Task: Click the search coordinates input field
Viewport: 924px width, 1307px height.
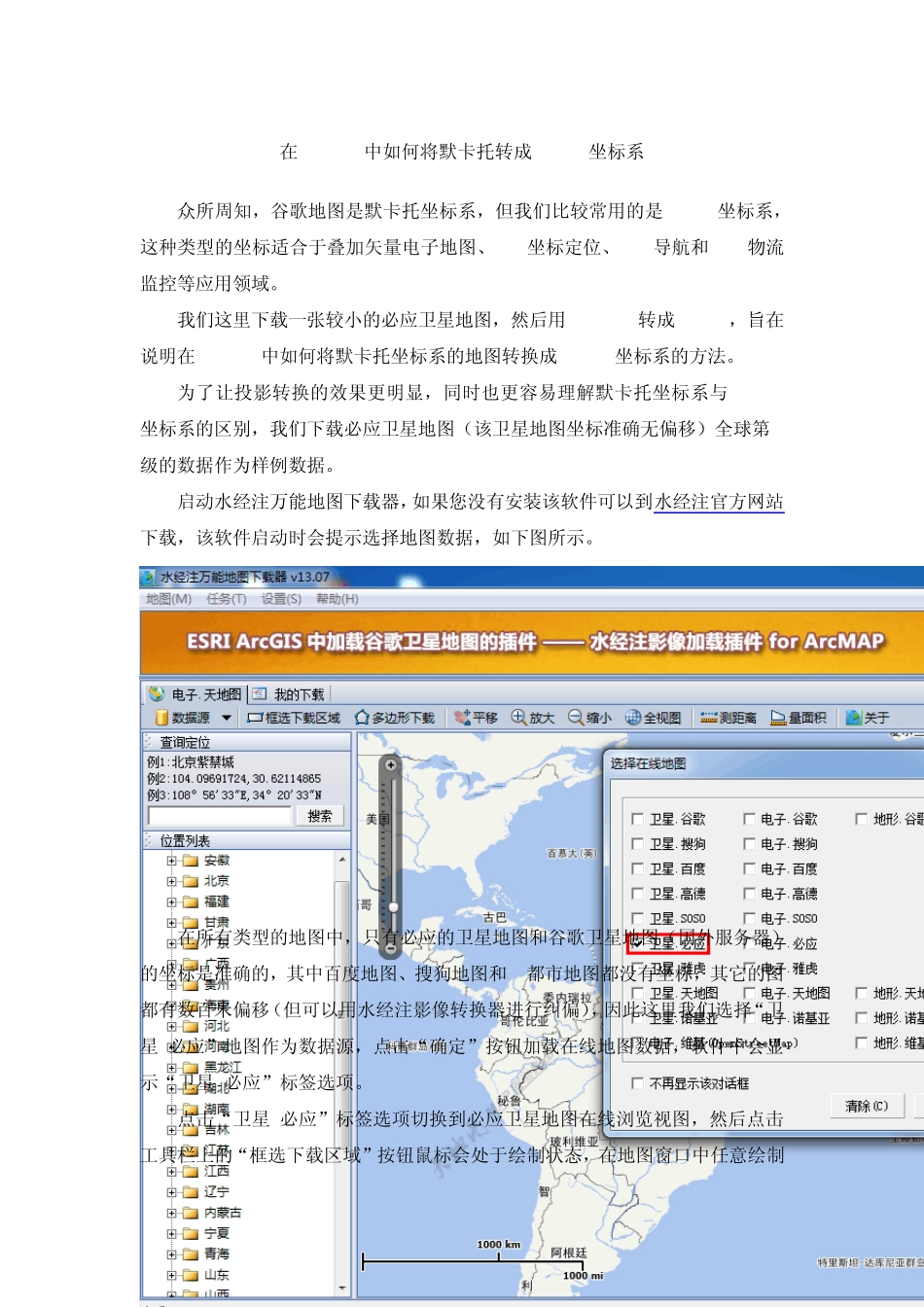Action: [220, 816]
